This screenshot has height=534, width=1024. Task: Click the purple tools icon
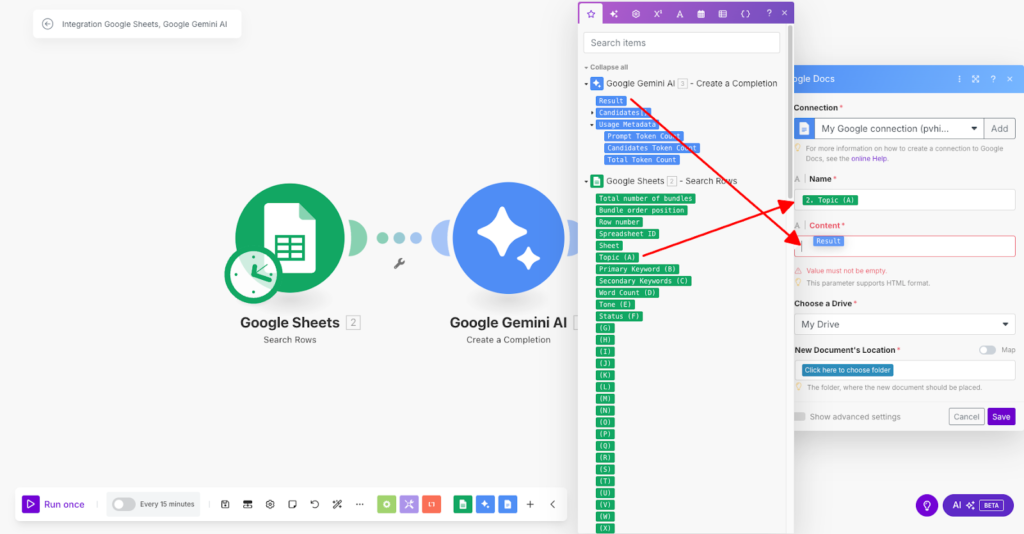[x=409, y=504]
